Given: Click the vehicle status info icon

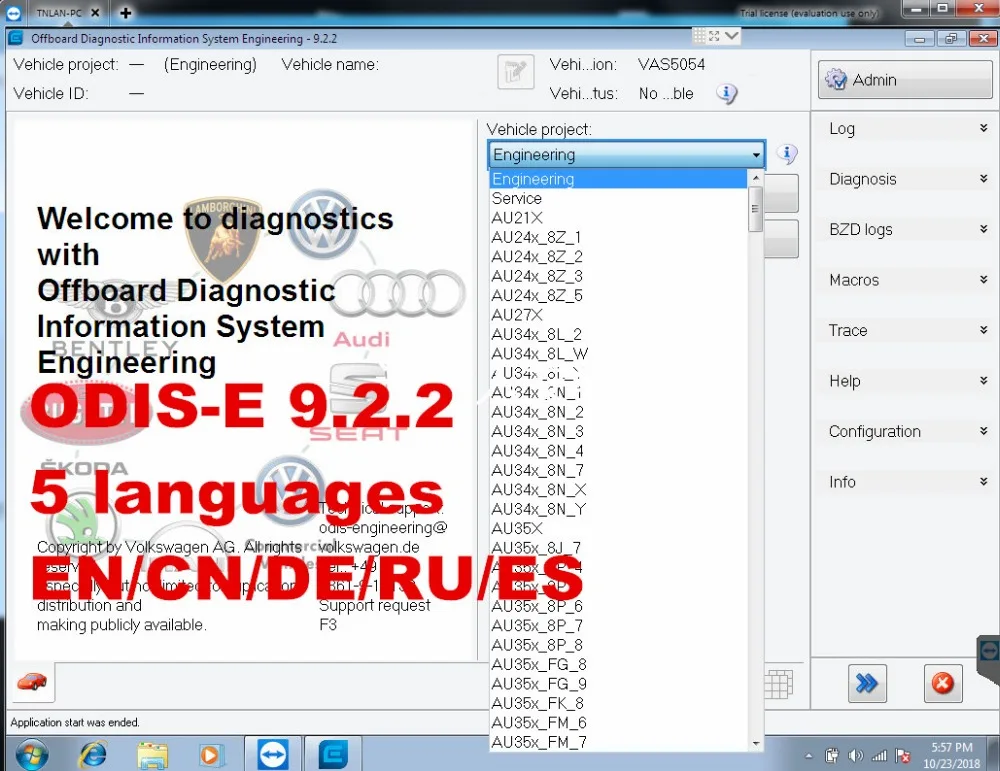Looking at the screenshot, I should click(726, 94).
